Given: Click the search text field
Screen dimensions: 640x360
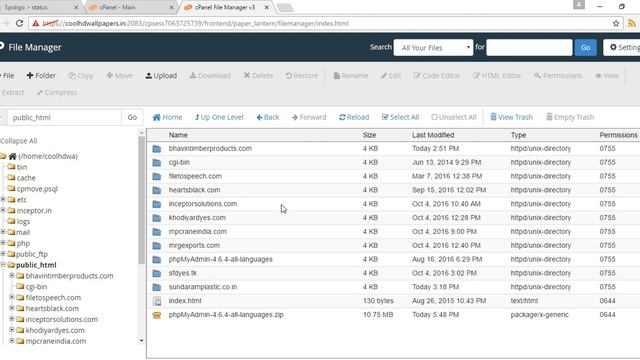Looking at the screenshot, I should click(x=529, y=48).
